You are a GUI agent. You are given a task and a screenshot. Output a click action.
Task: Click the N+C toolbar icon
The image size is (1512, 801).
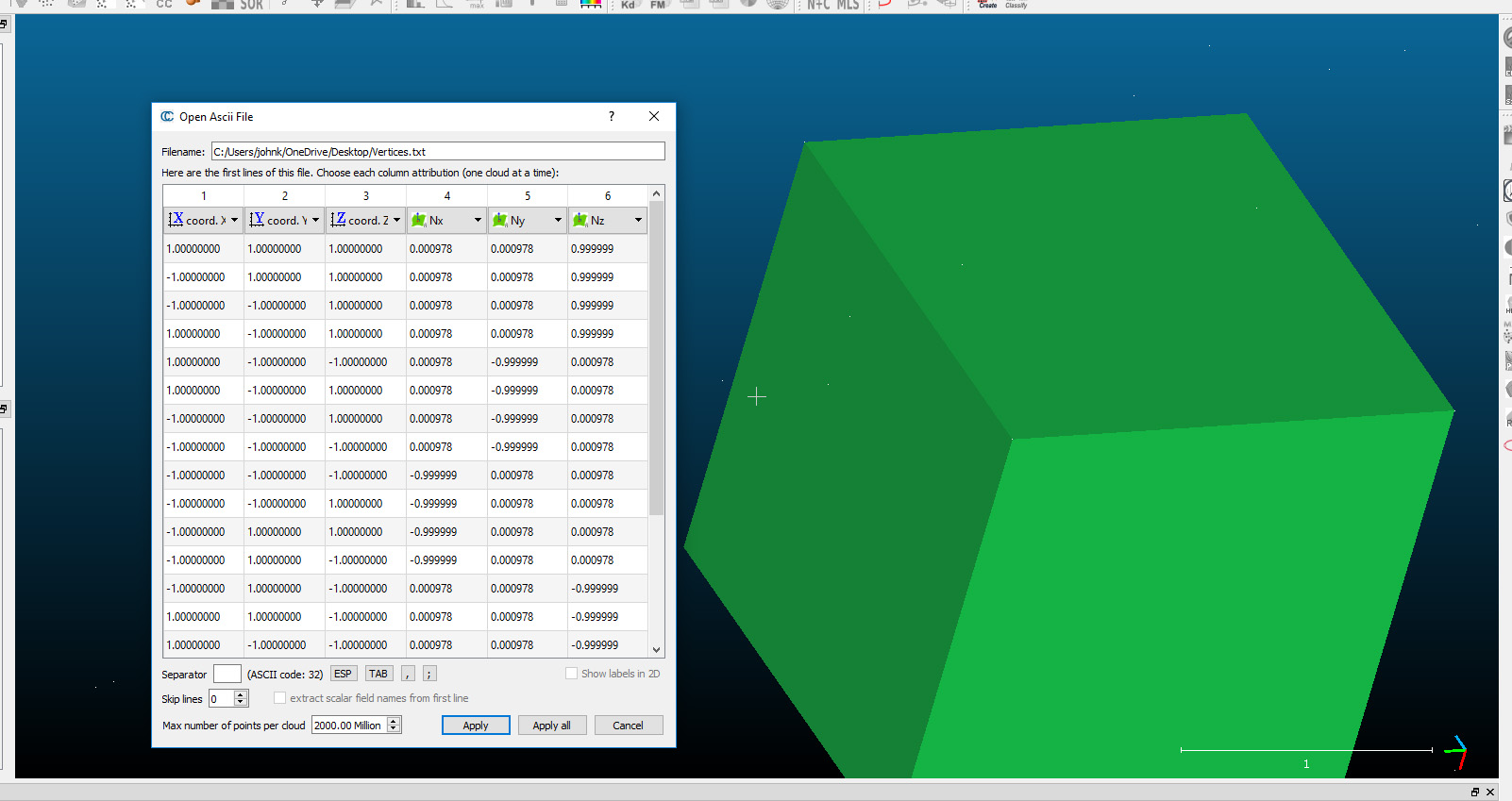point(818,5)
